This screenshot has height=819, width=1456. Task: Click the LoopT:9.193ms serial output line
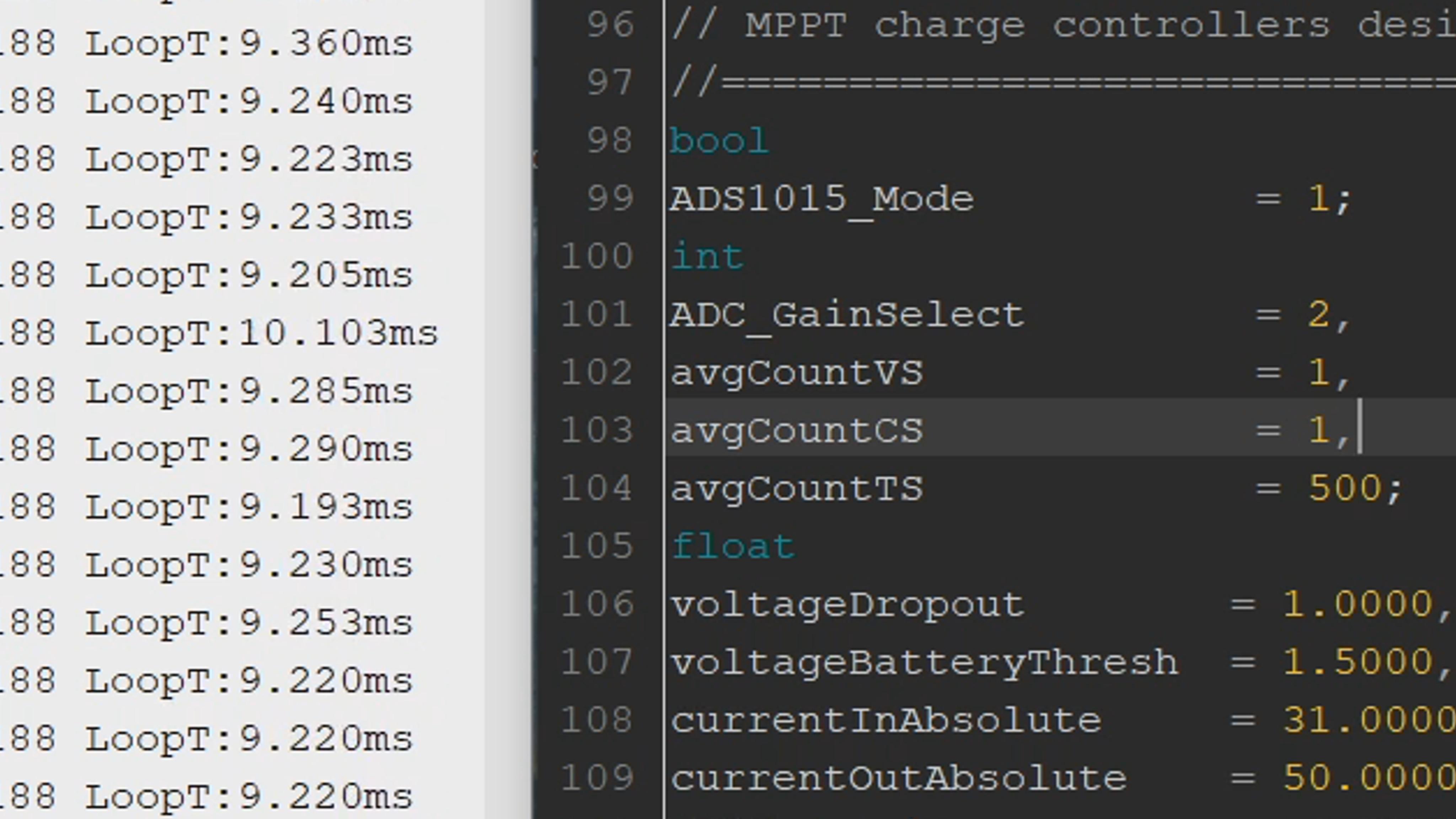249,507
